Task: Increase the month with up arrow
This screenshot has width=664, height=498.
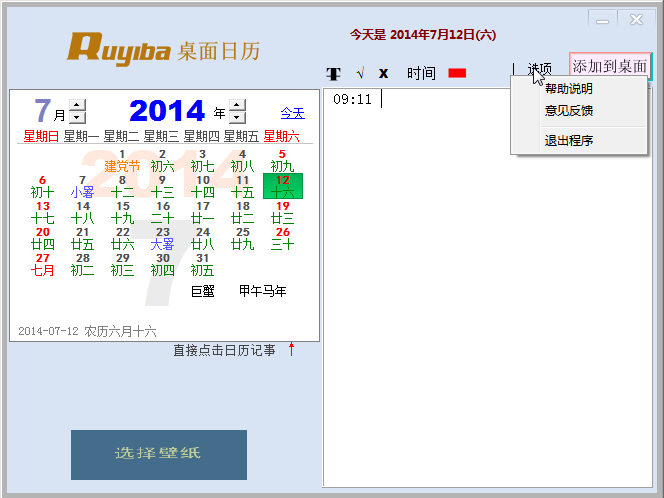Action: (77, 105)
